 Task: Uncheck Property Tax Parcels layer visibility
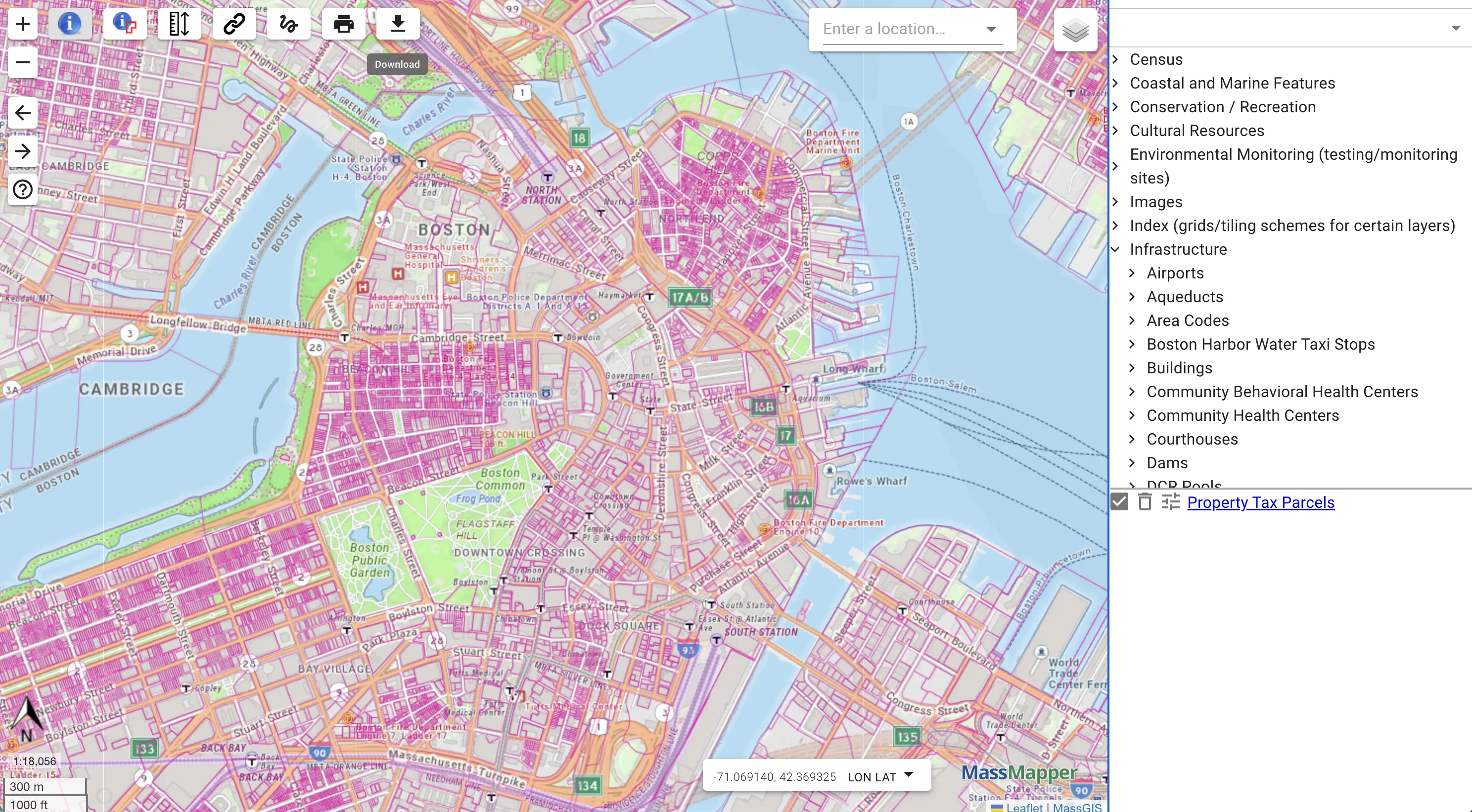1119,502
